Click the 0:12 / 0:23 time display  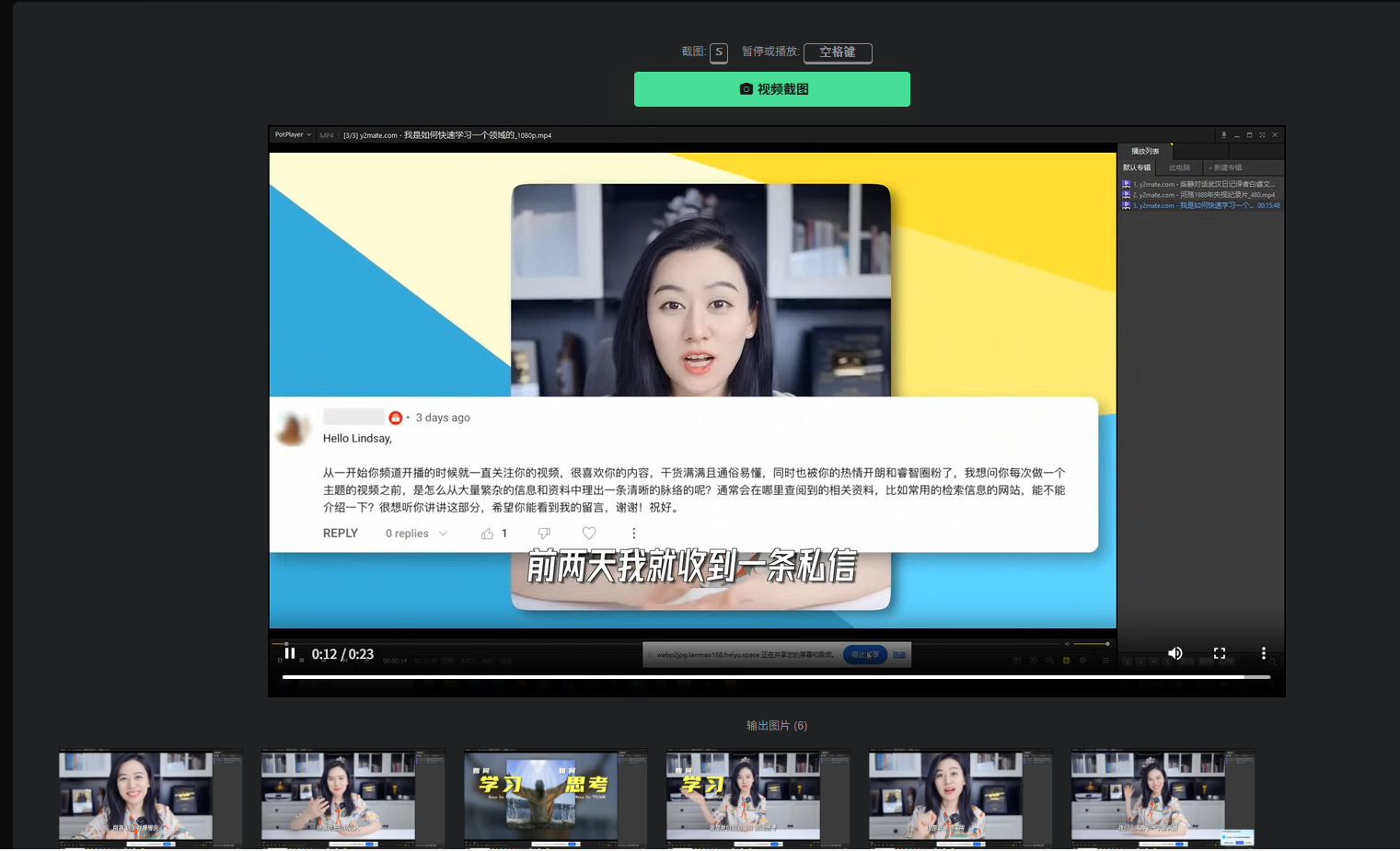tap(342, 654)
